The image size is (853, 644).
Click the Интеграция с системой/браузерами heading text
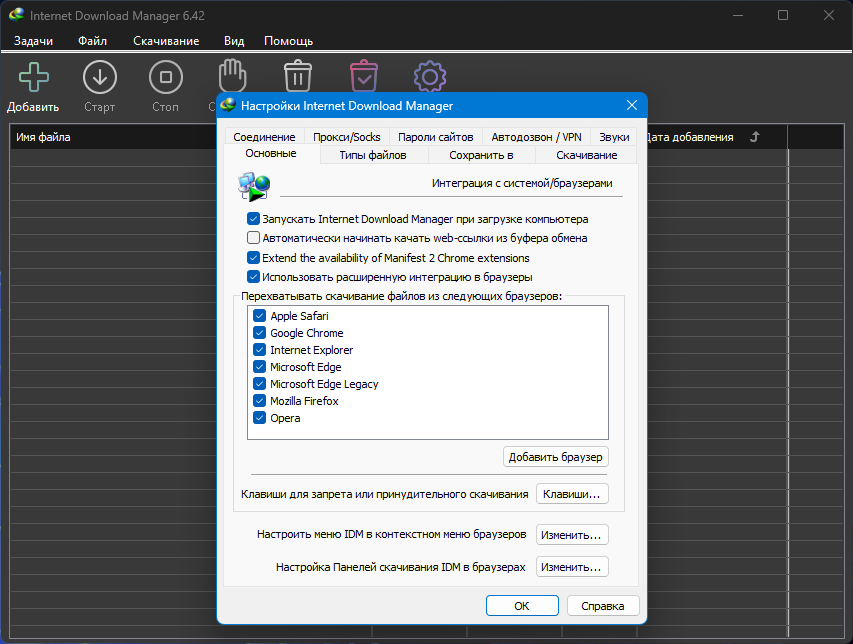[522, 183]
